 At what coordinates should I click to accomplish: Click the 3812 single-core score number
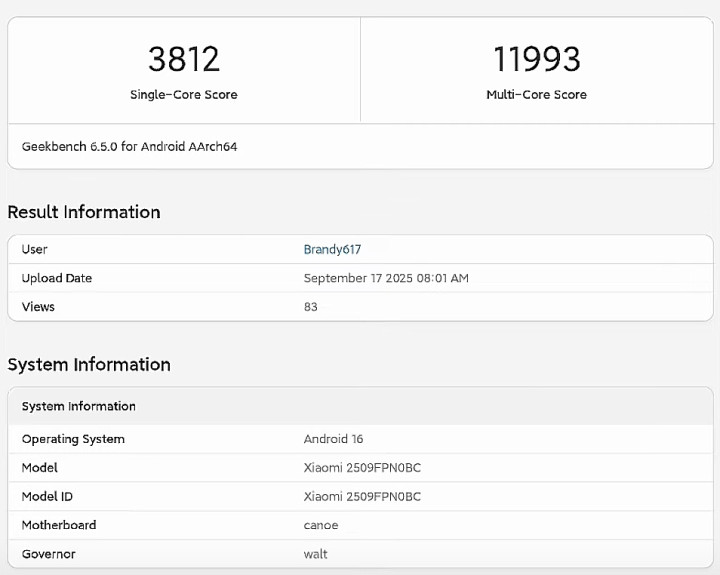pos(183,59)
